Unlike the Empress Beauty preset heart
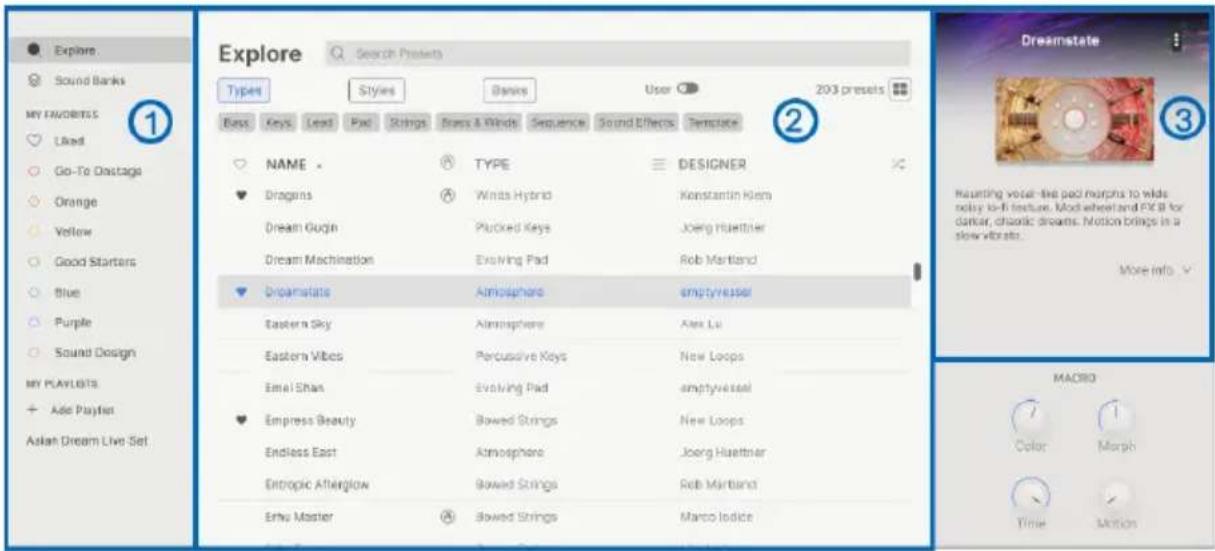This screenshot has height=551, width=1215. pyautogui.click(x=240, y=421)
